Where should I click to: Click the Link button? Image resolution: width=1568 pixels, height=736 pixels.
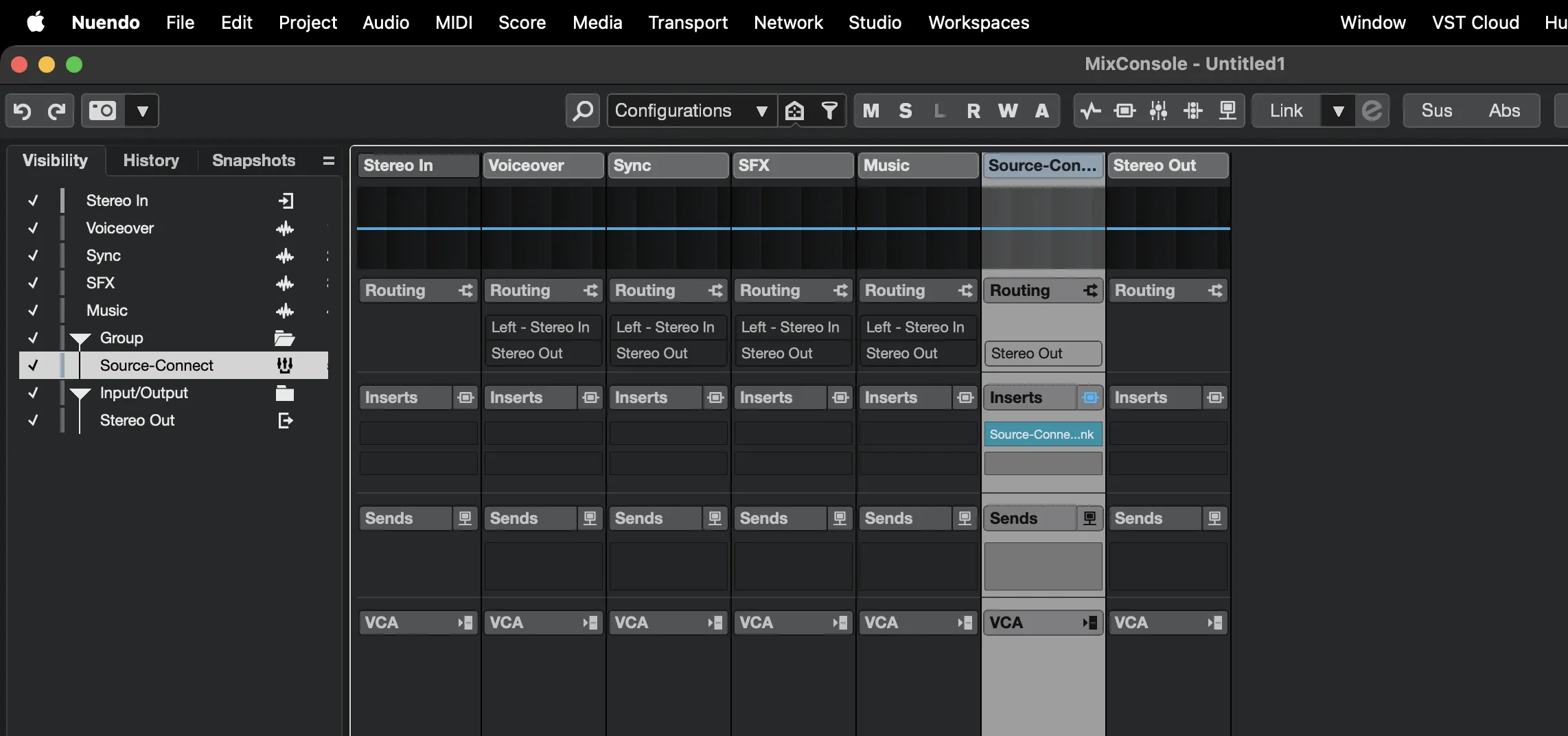[x=1286, y=111]
